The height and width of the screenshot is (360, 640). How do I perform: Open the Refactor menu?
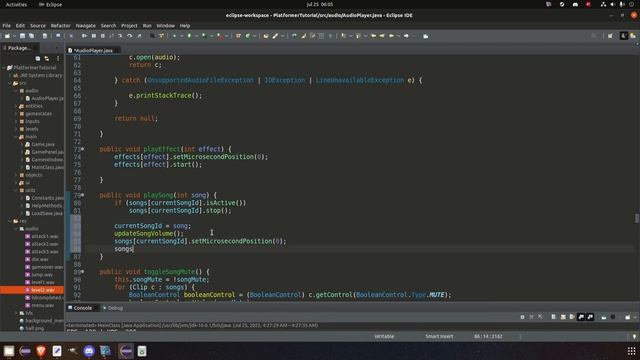click(x=60, y=26)
